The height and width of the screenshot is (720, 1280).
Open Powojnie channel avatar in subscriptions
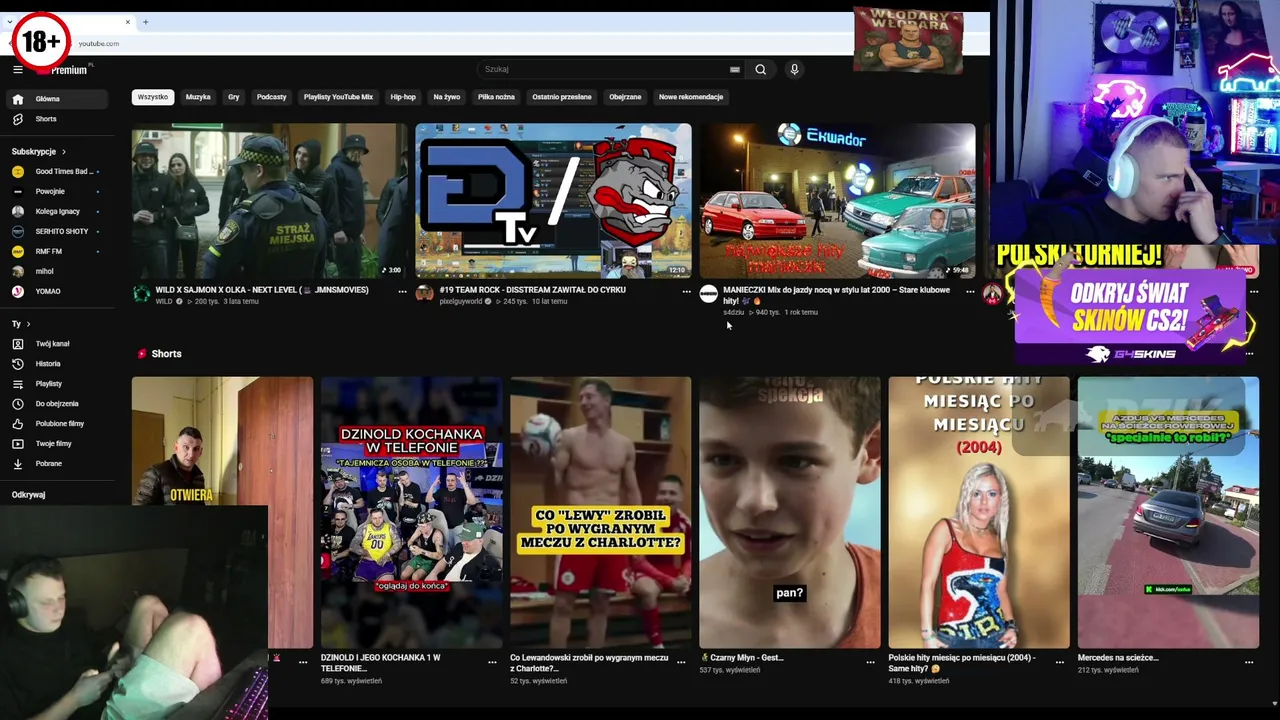[17, 191]
